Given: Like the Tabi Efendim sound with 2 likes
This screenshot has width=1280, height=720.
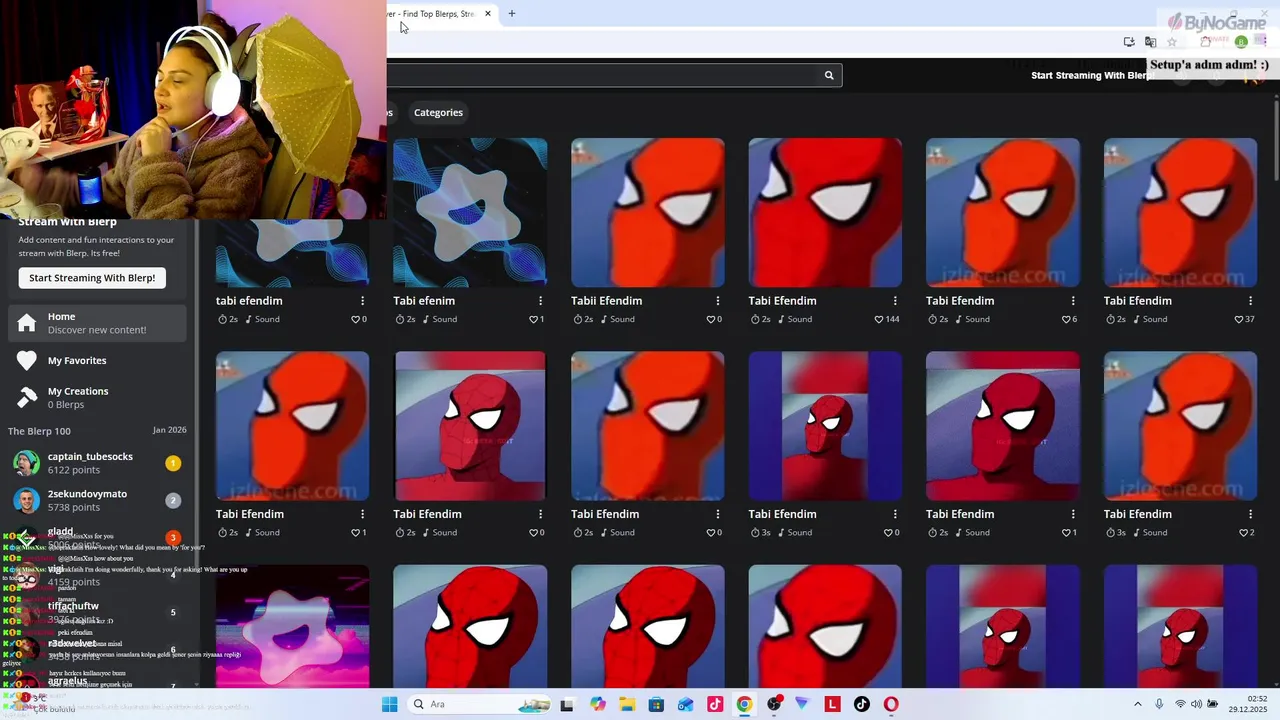Looking at the screenshot, I should click(1243, 533).
